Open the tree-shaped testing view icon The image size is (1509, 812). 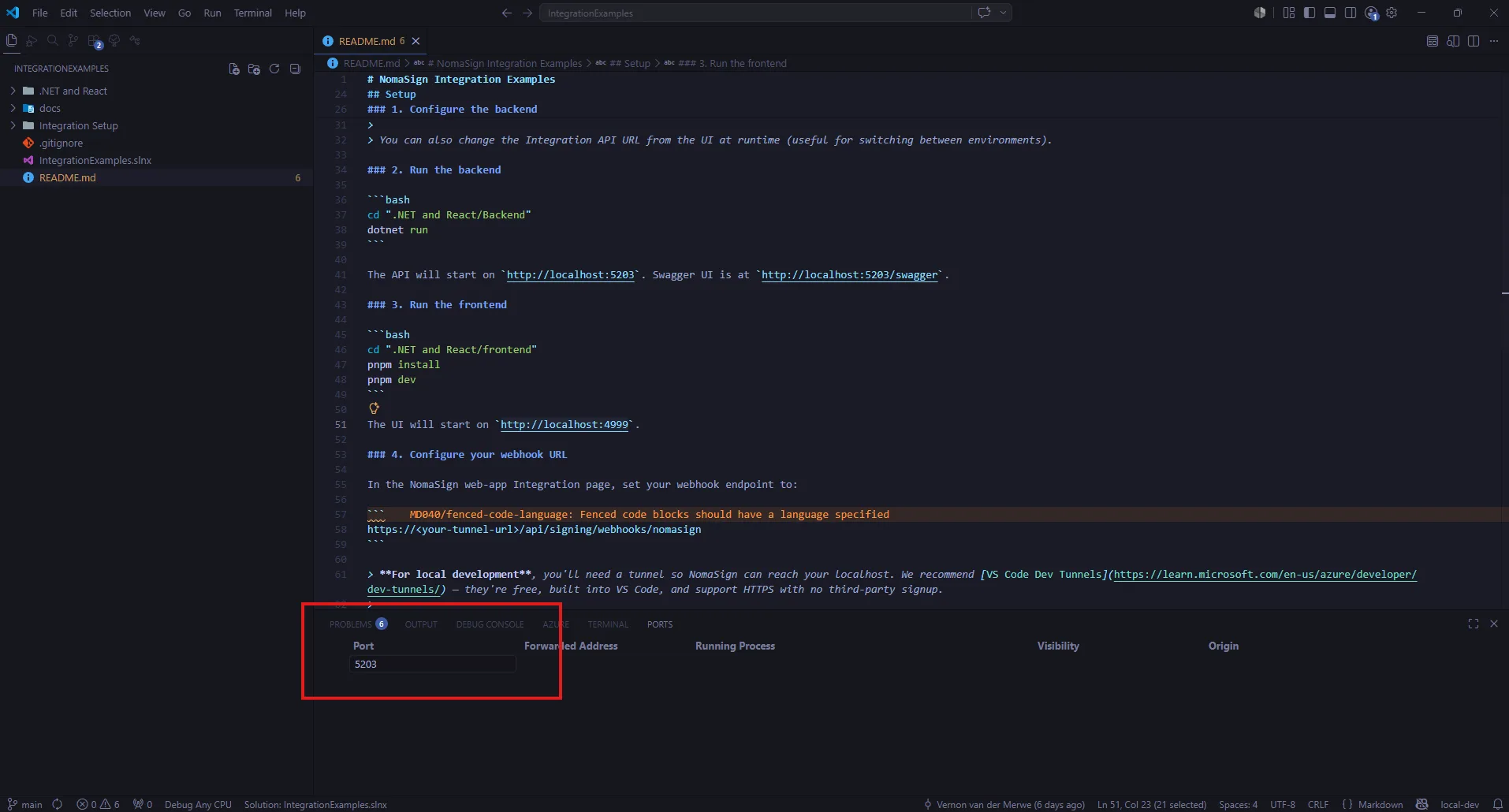[114, 40]
